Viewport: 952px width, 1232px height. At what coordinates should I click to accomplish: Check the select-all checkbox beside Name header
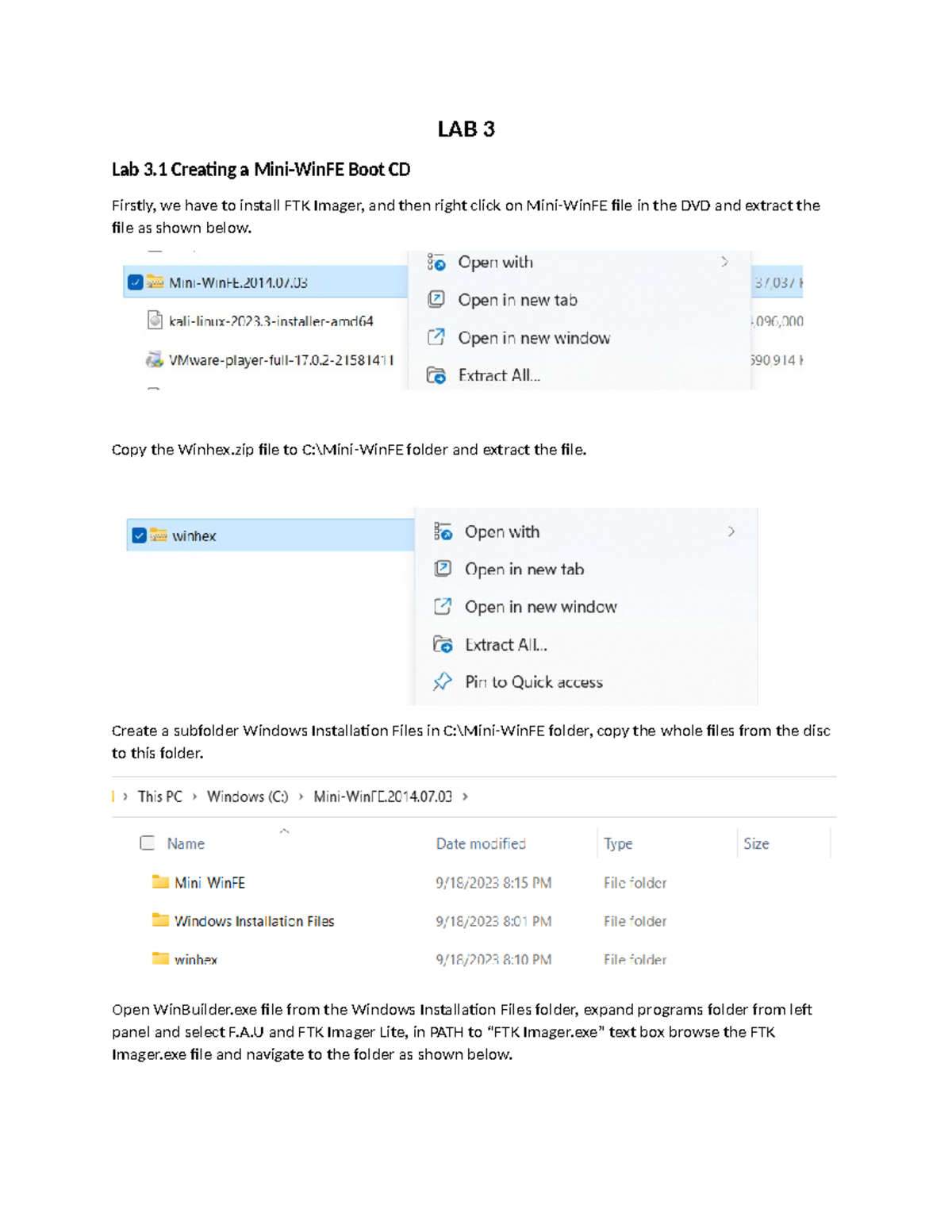(x=145, y=843)
